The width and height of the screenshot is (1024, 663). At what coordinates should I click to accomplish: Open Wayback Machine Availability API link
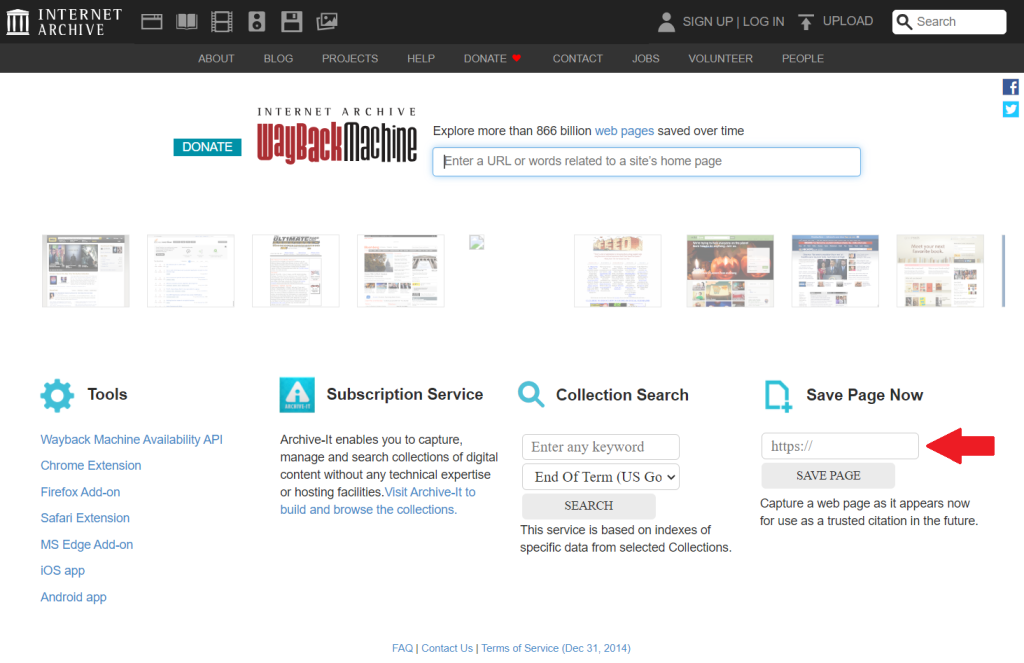click(131, 440)
